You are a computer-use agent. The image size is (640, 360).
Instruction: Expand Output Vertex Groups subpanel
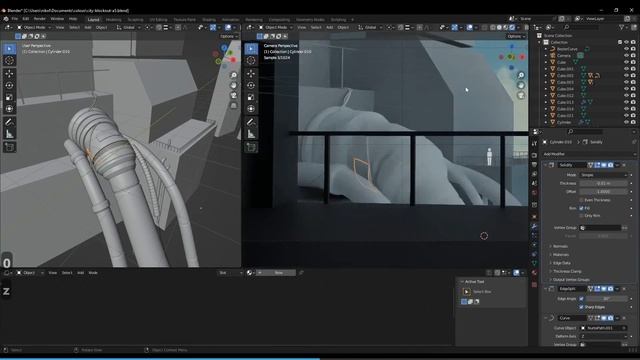570,280
